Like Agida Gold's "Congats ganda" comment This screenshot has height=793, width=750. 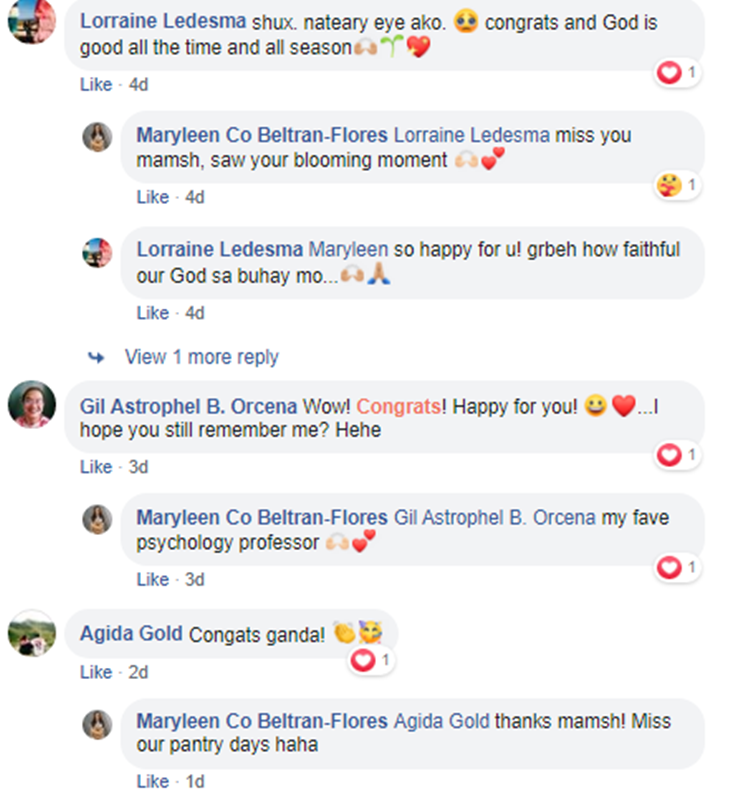tap(96, 672)
